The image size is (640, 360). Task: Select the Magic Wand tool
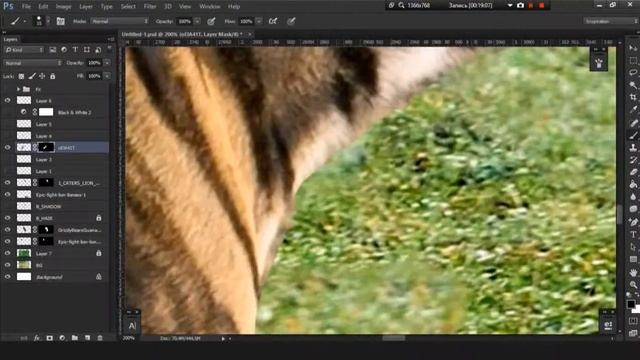[x=633, y=85]
